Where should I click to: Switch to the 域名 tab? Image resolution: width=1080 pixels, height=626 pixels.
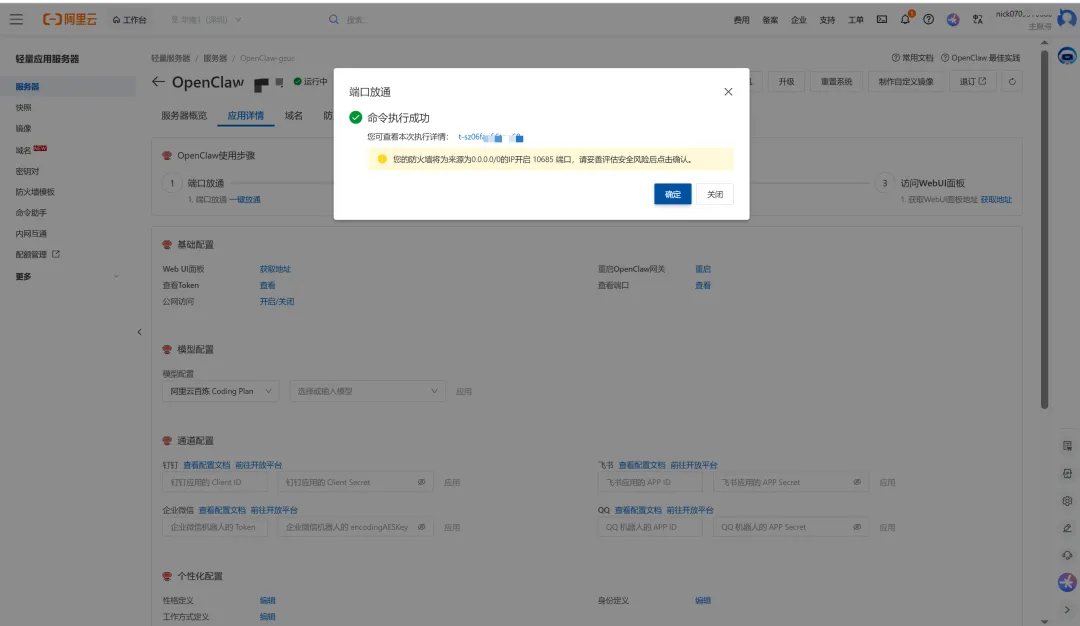[293, 116]
